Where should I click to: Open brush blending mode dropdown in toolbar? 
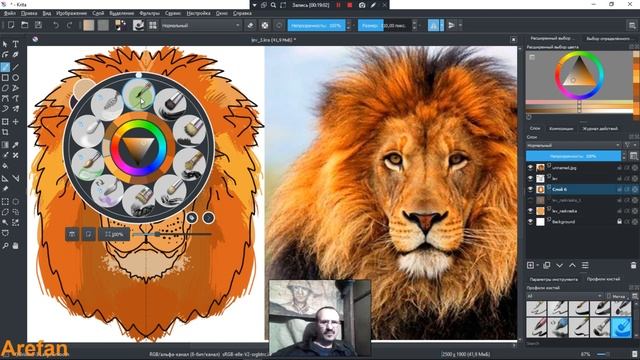[200, 25]
